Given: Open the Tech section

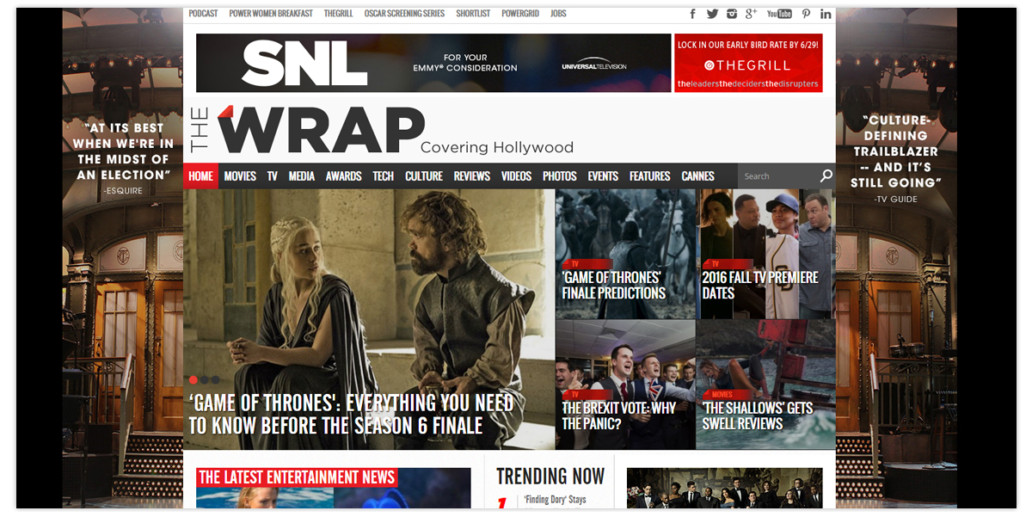Looking at the screenshot, I should point(383,176).
